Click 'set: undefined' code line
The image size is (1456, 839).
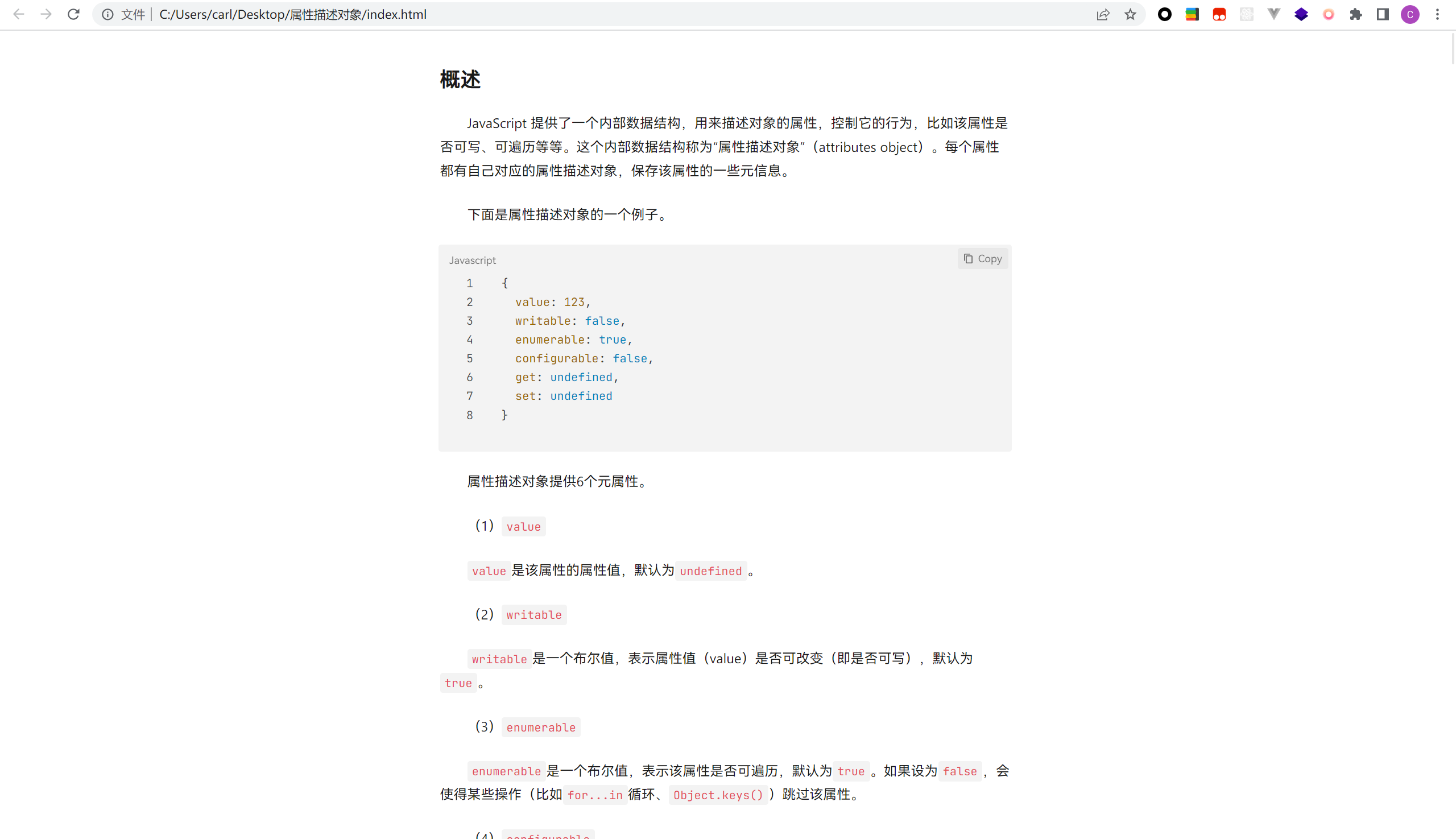[x=564, y=396]
